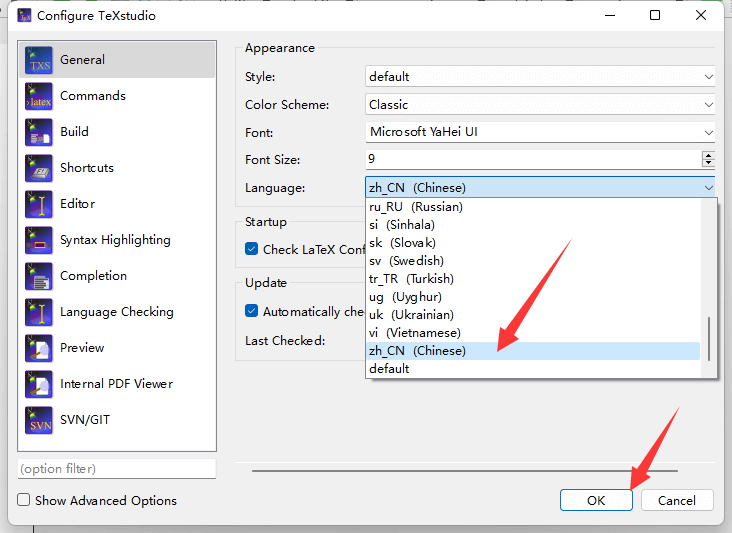Open Completion settings page
732x533 pixels.
pyautogui.click(x=117, y=275)
